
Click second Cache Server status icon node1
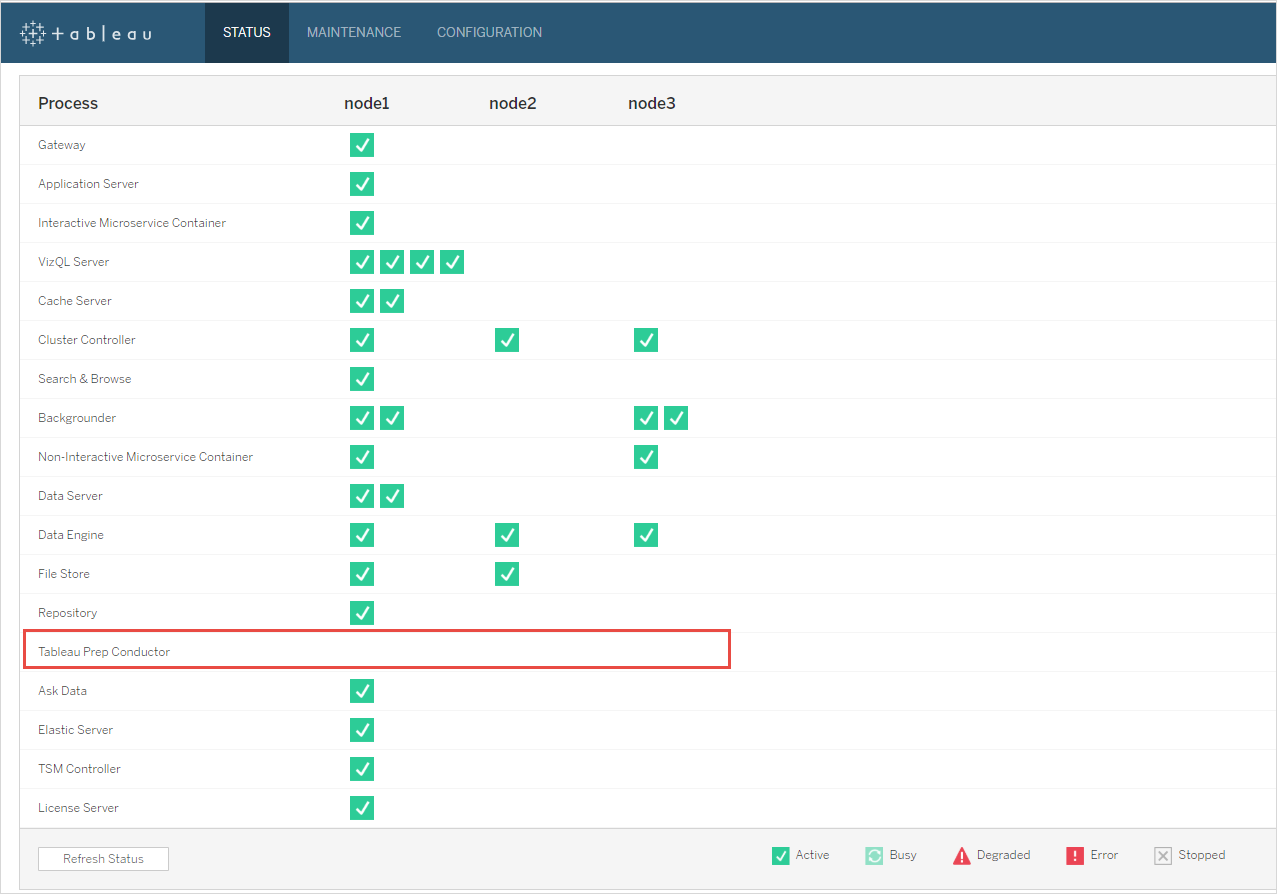[392, 301]
